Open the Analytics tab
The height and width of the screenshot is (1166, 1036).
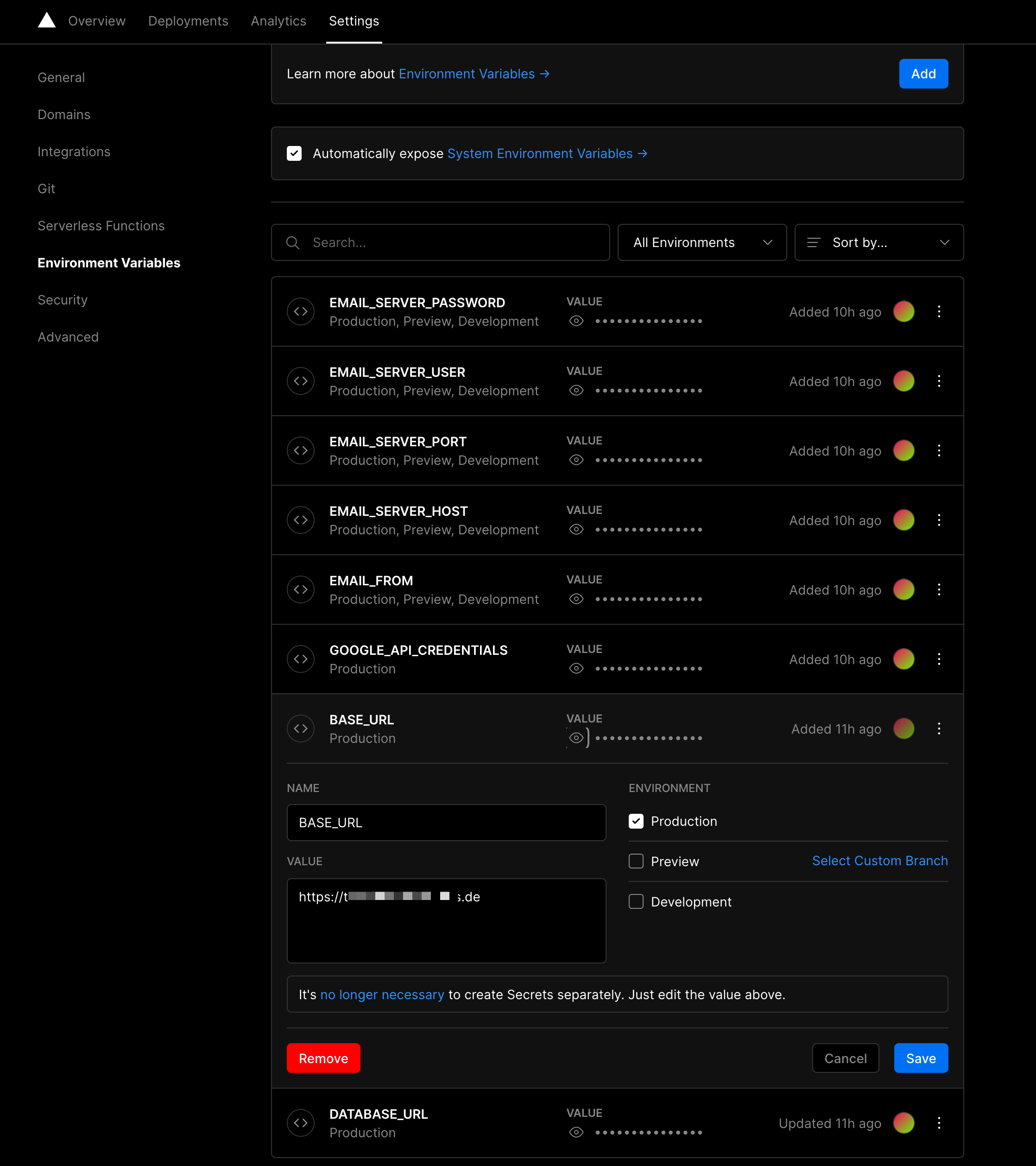278,21
